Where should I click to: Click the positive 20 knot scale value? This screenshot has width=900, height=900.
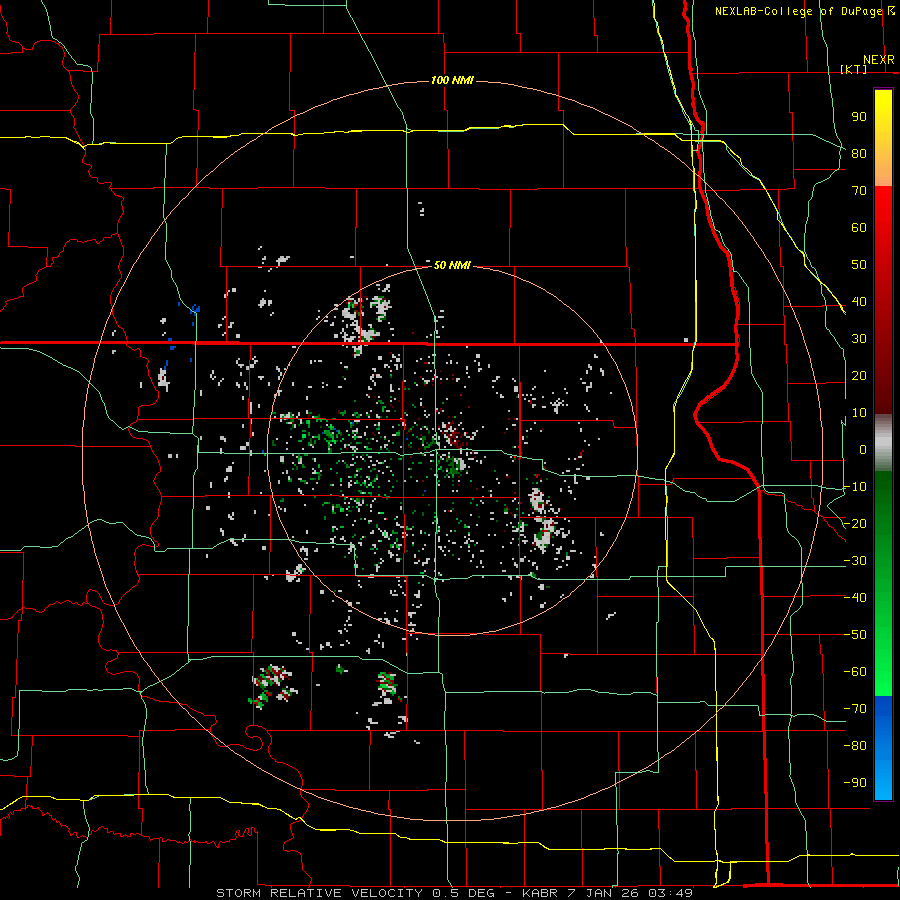tap(859, 376)
